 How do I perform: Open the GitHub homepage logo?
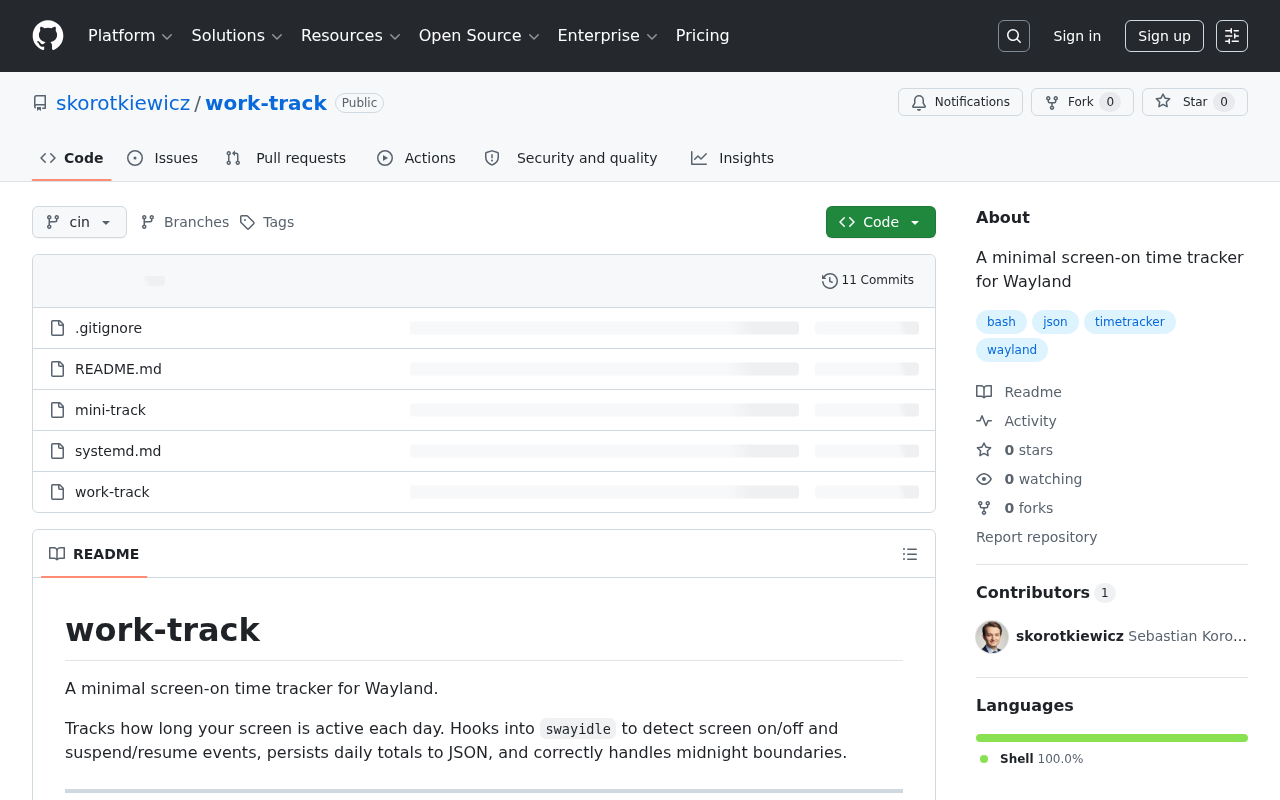point(48,36)
